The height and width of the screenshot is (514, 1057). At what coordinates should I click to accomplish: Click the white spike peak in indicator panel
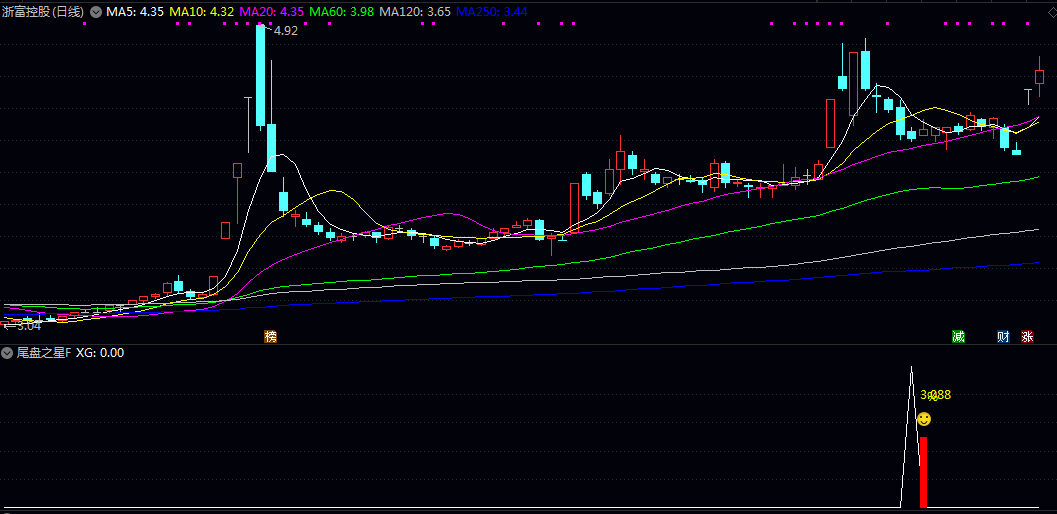911,369
